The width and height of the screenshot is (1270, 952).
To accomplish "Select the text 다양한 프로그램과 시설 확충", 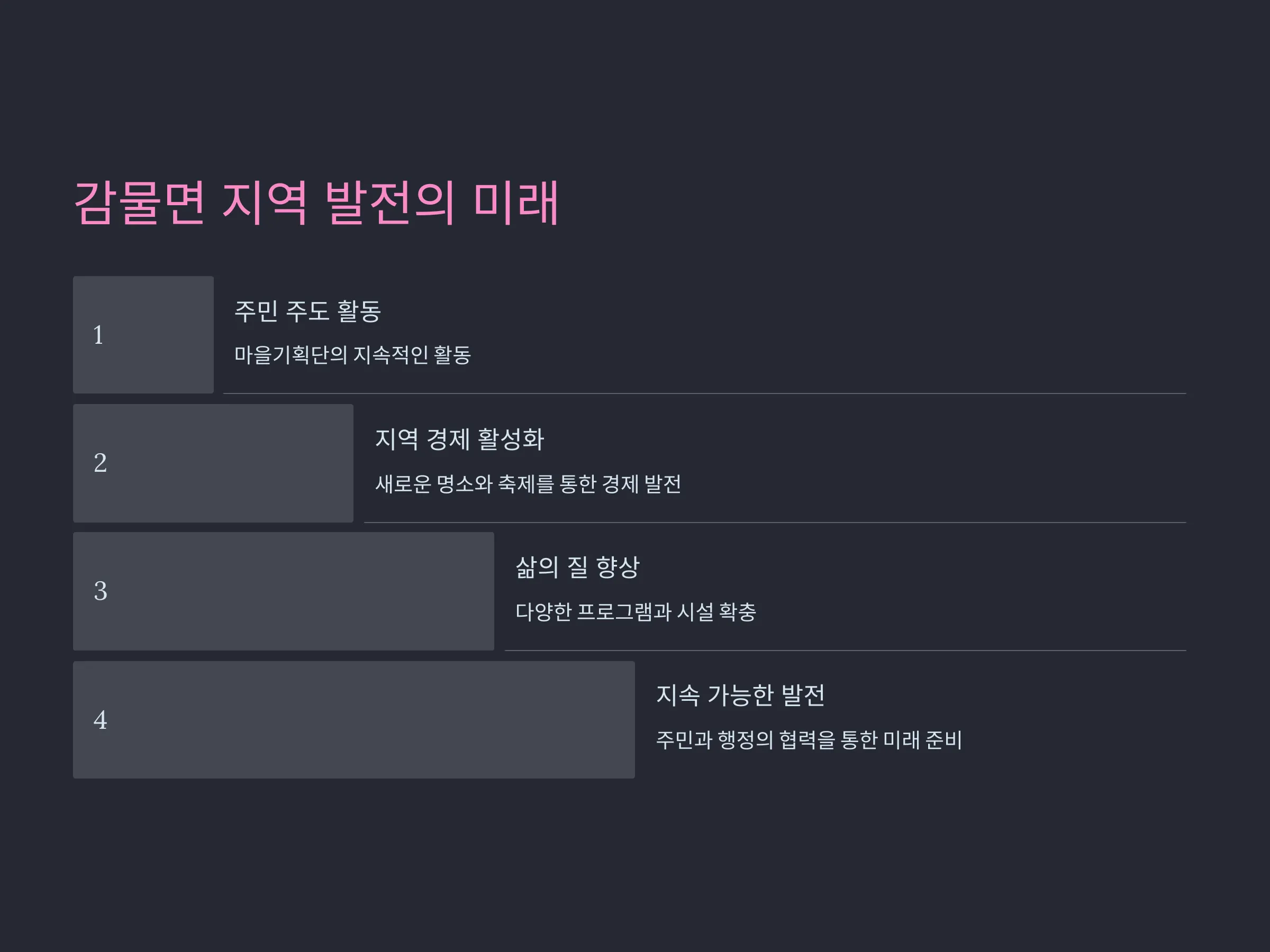I will point(636,612).
